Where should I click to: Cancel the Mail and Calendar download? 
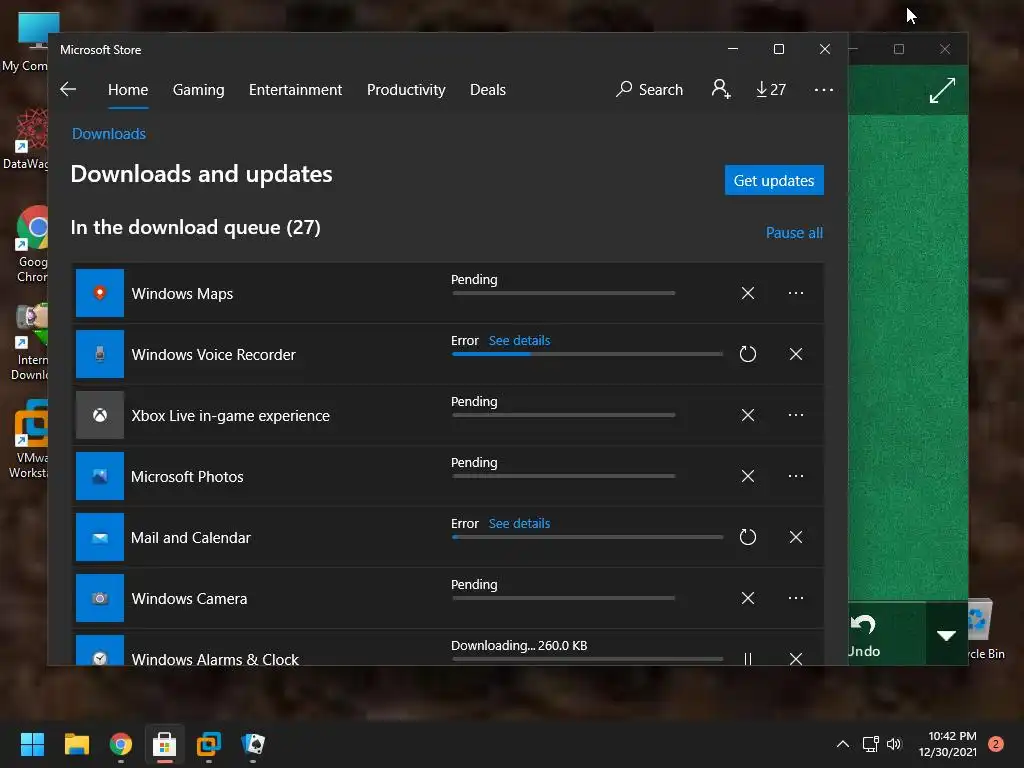coord(795,537)
